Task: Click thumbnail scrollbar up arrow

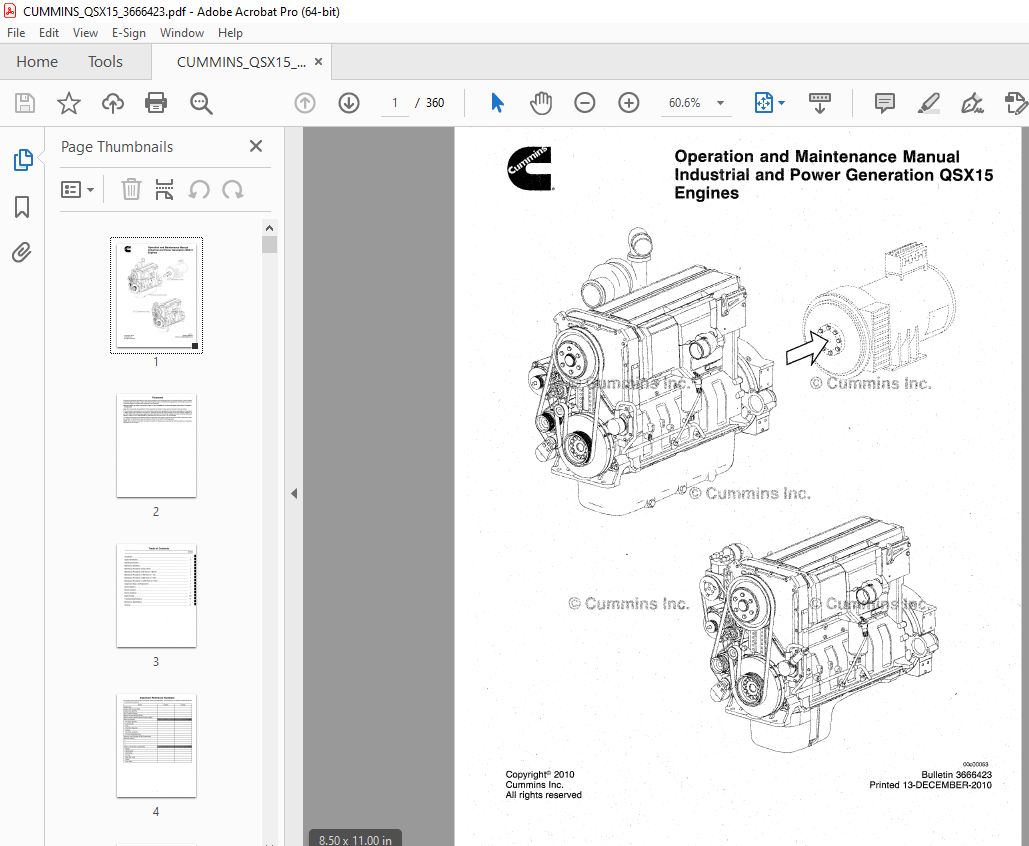Action: coord(269,228)
